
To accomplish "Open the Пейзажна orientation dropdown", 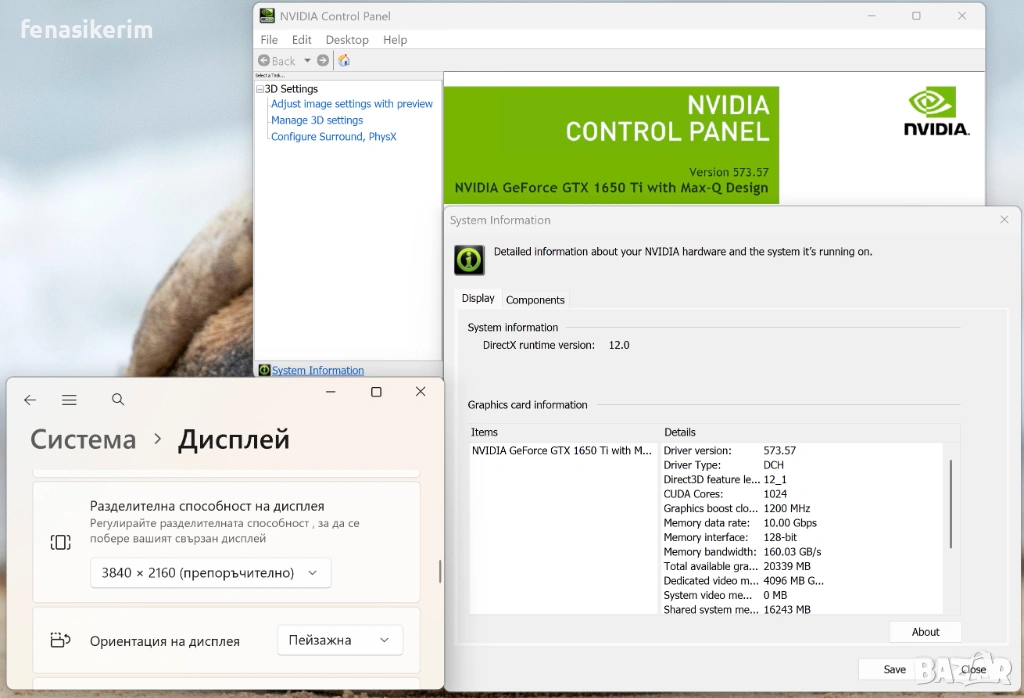I will (x=339, y=640).
